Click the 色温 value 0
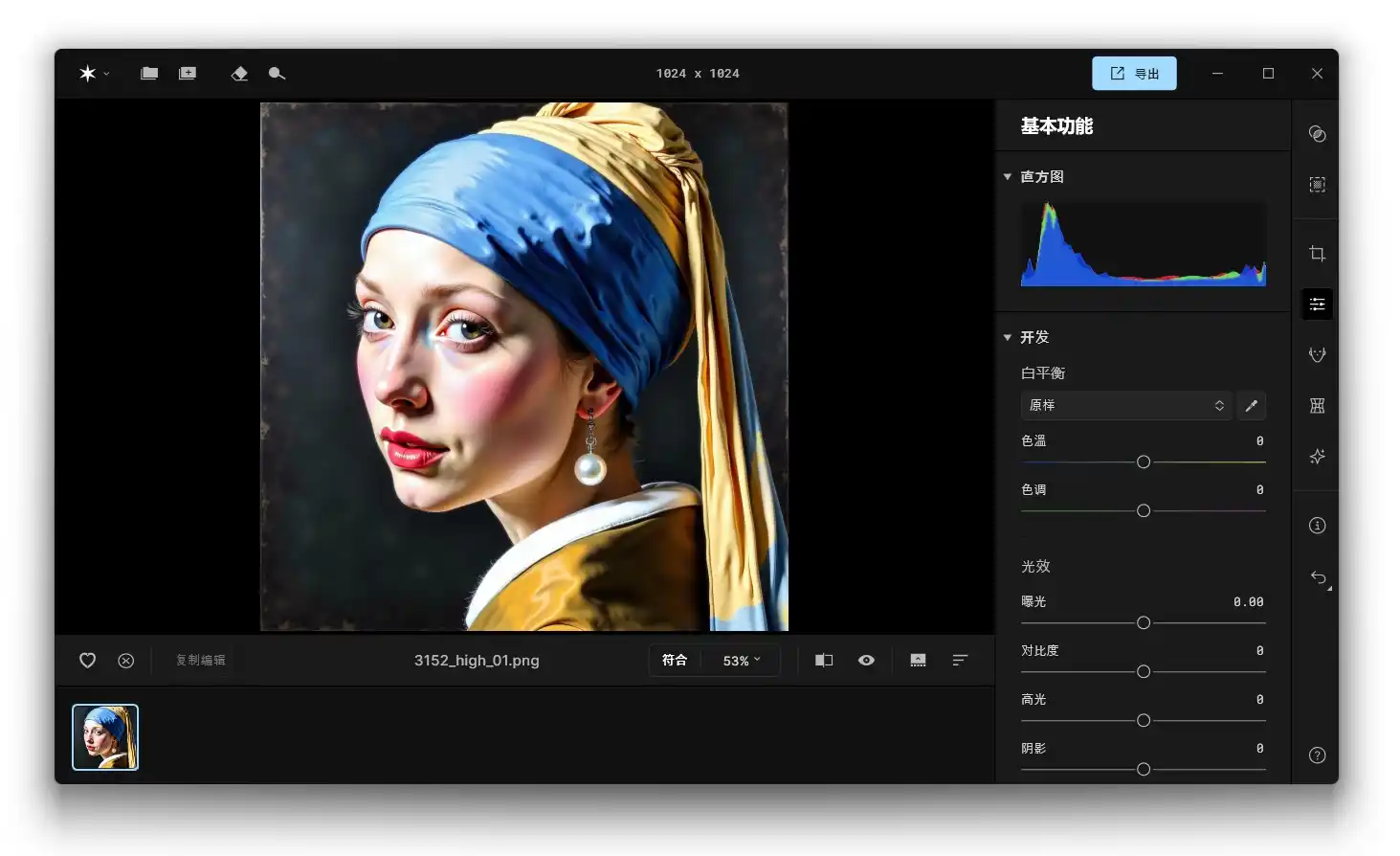The width and height of the screenshot is (1400, 856). 1259,441
